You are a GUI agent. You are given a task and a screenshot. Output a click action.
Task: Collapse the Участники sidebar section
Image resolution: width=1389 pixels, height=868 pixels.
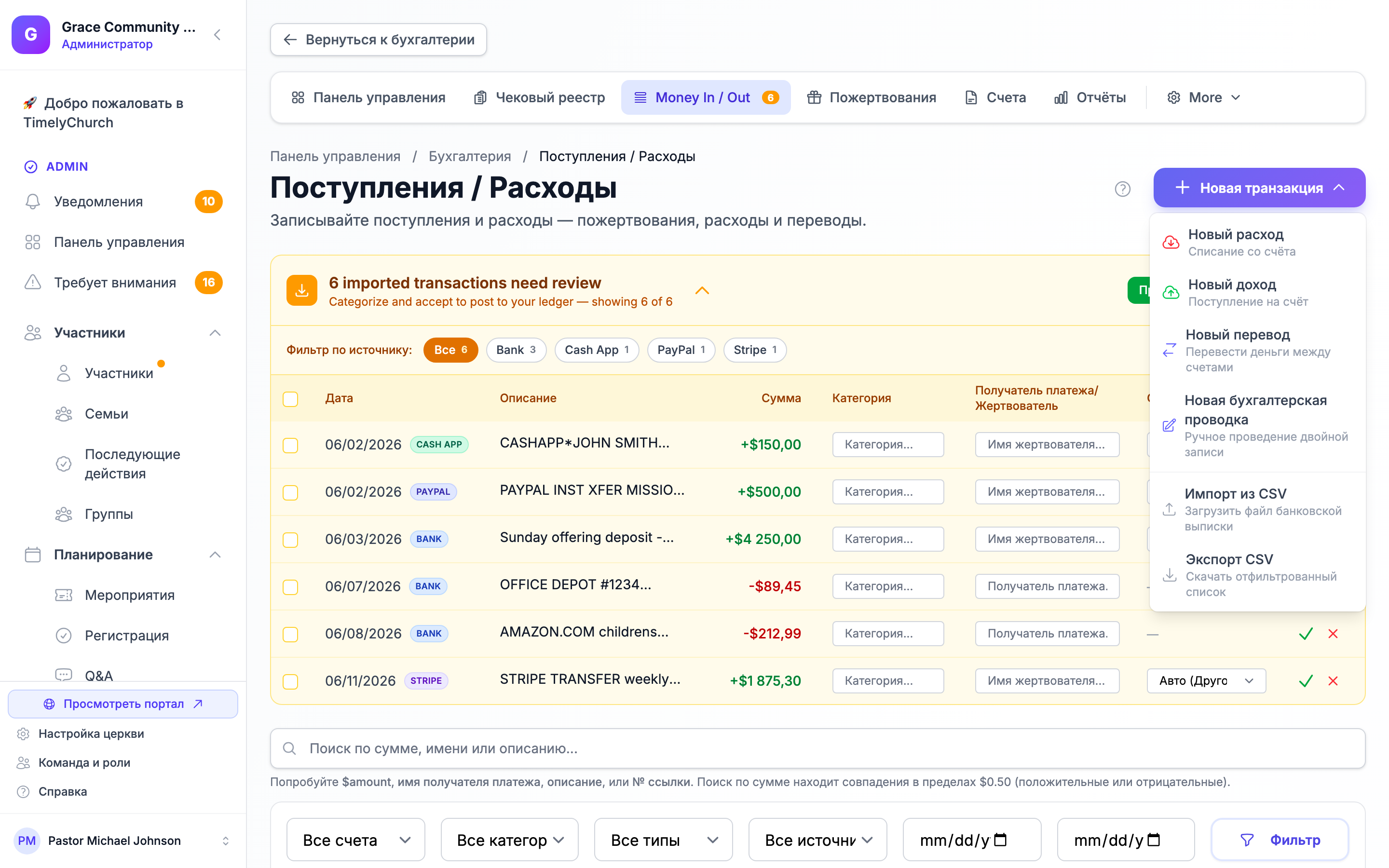[215, 333]
